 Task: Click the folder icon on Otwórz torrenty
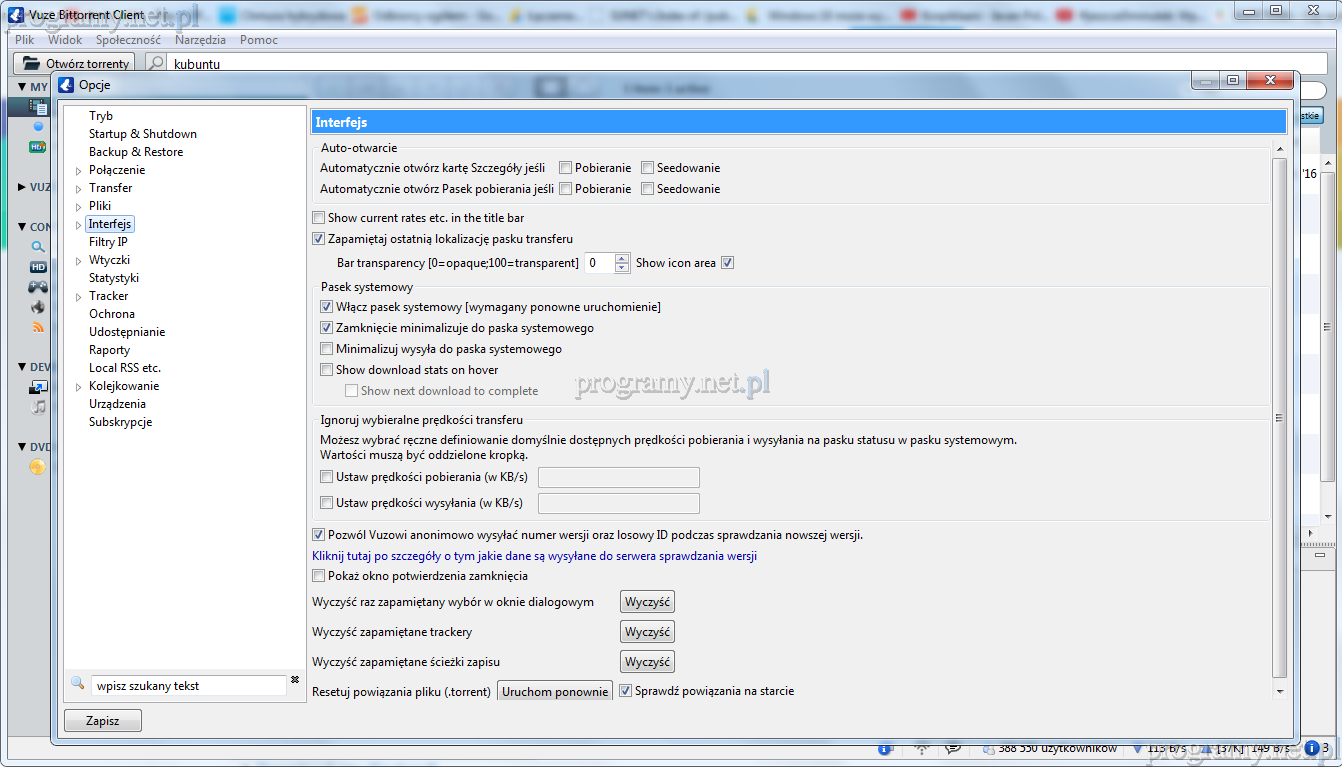31,63
